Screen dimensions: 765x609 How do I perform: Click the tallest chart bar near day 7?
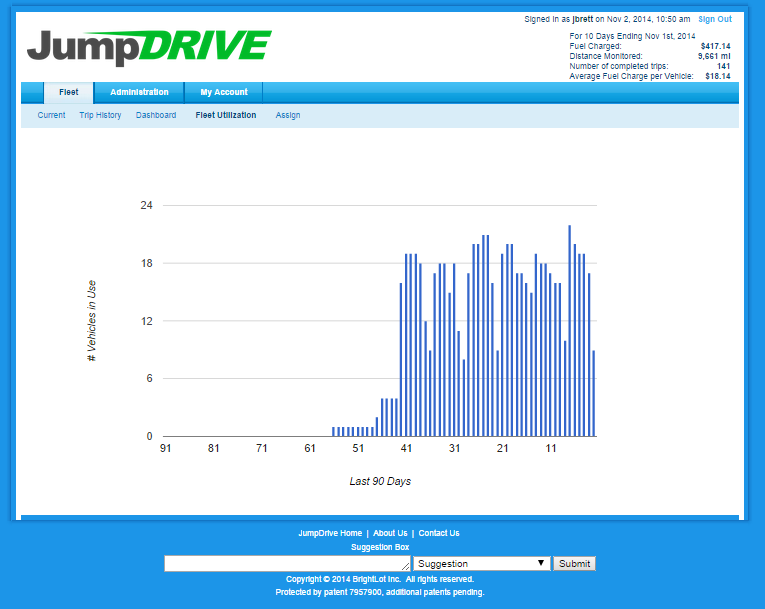pos(569,330)
